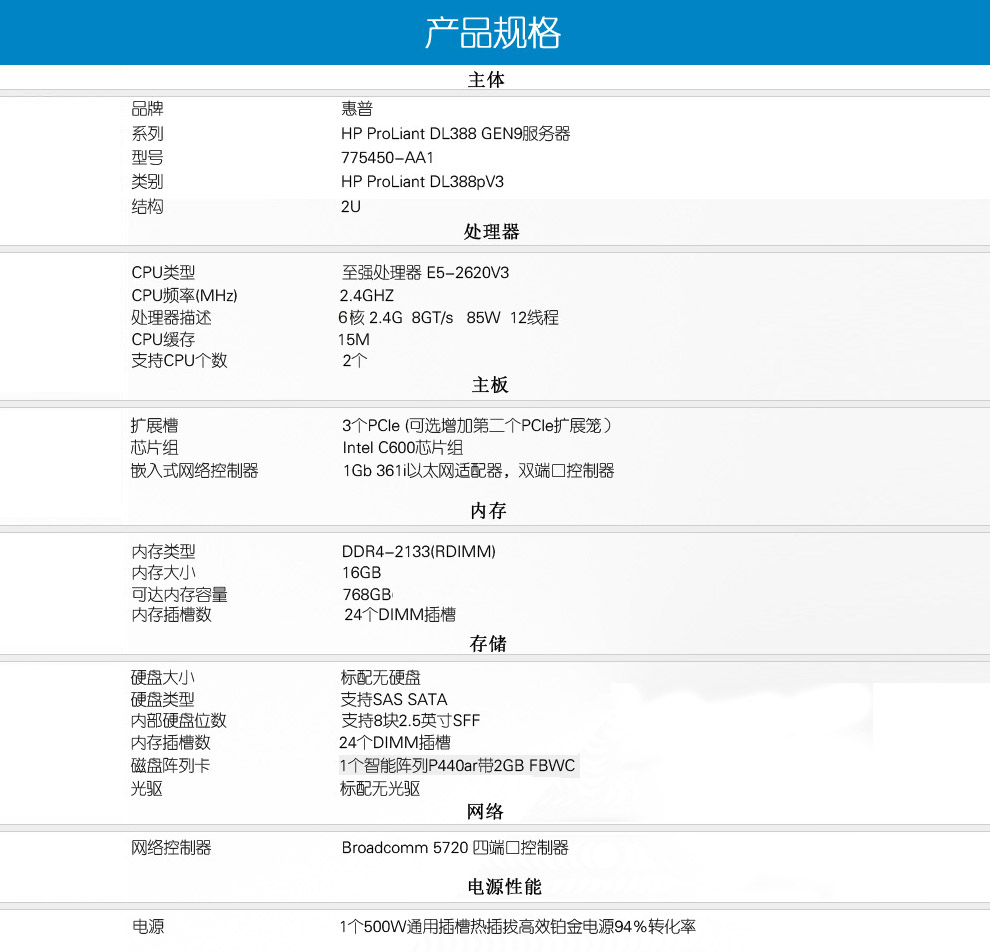Click the 品牌 label
Viewport: 990px width, 952px height.
(147, 109)
